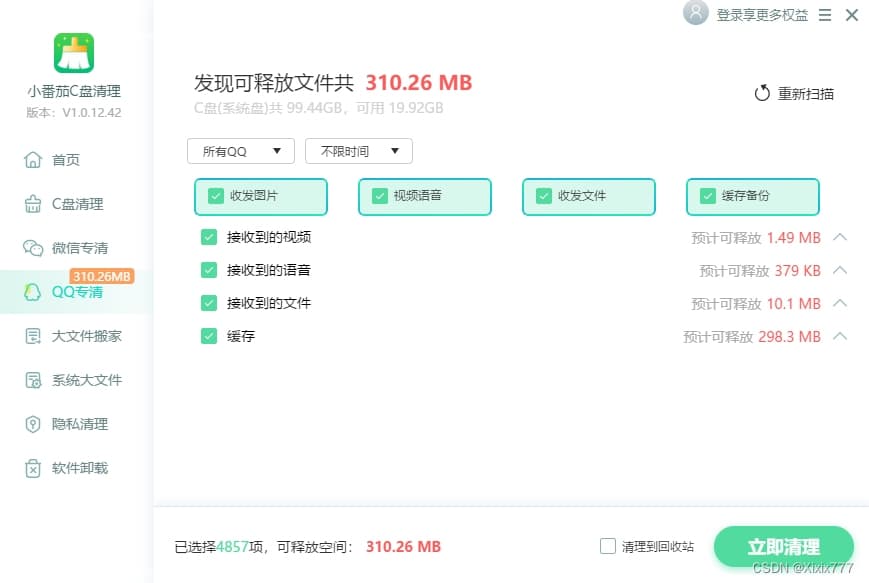Screen dimensions: 869x583
Task: Expand the 接收到的视频 row chevron
Action: coord(840,237)
